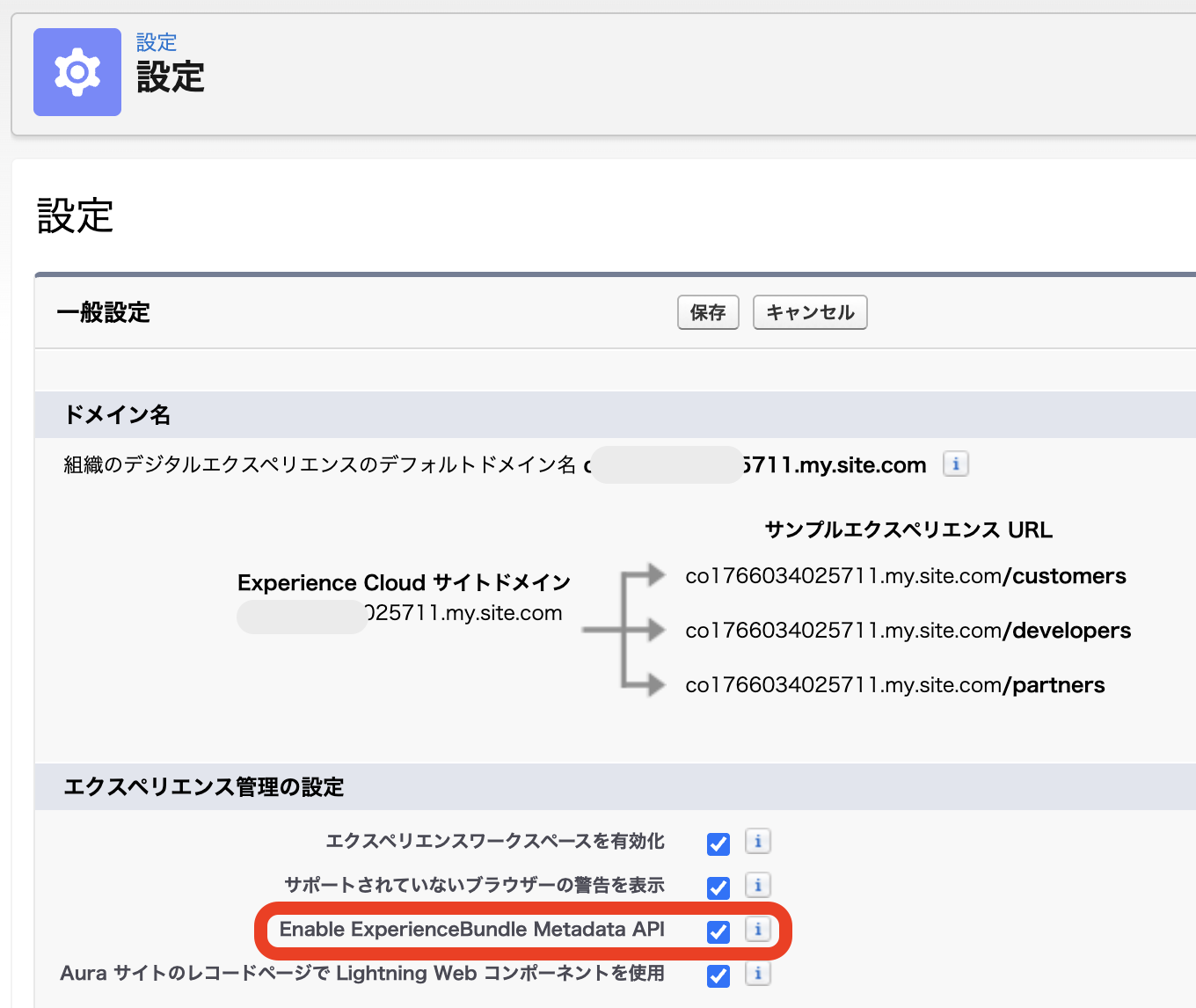Click info icon next to browser warning setting

pyautogui.click(x=757, y=886)
